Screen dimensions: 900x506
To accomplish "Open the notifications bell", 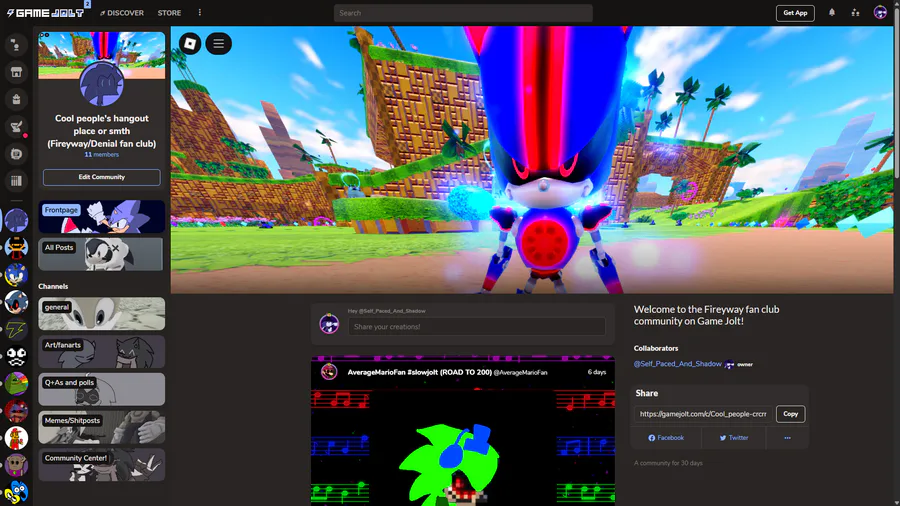I will [x=832, y=13].
